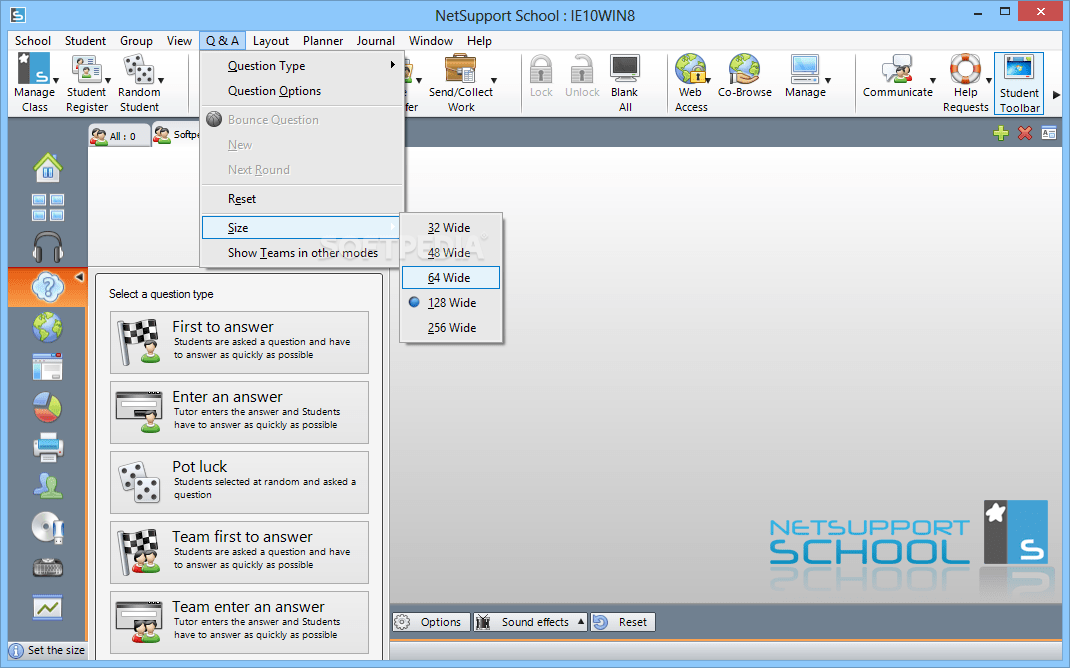This screenshot has height=668, width=1070.
Task: Open keyboard monitoring view in sidebar
Action: 48,567
